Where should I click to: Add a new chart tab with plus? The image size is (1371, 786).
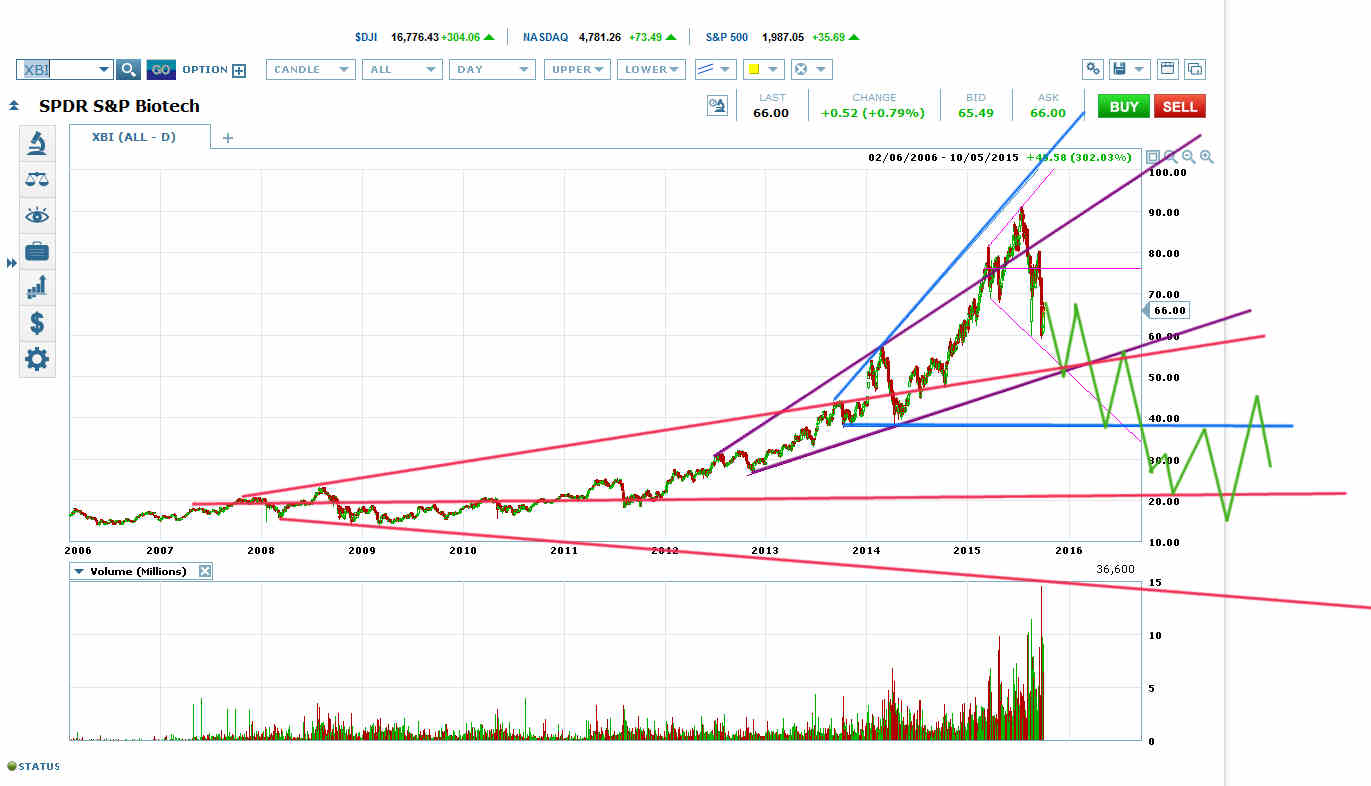pyautogui.click(x=227, y=138)
